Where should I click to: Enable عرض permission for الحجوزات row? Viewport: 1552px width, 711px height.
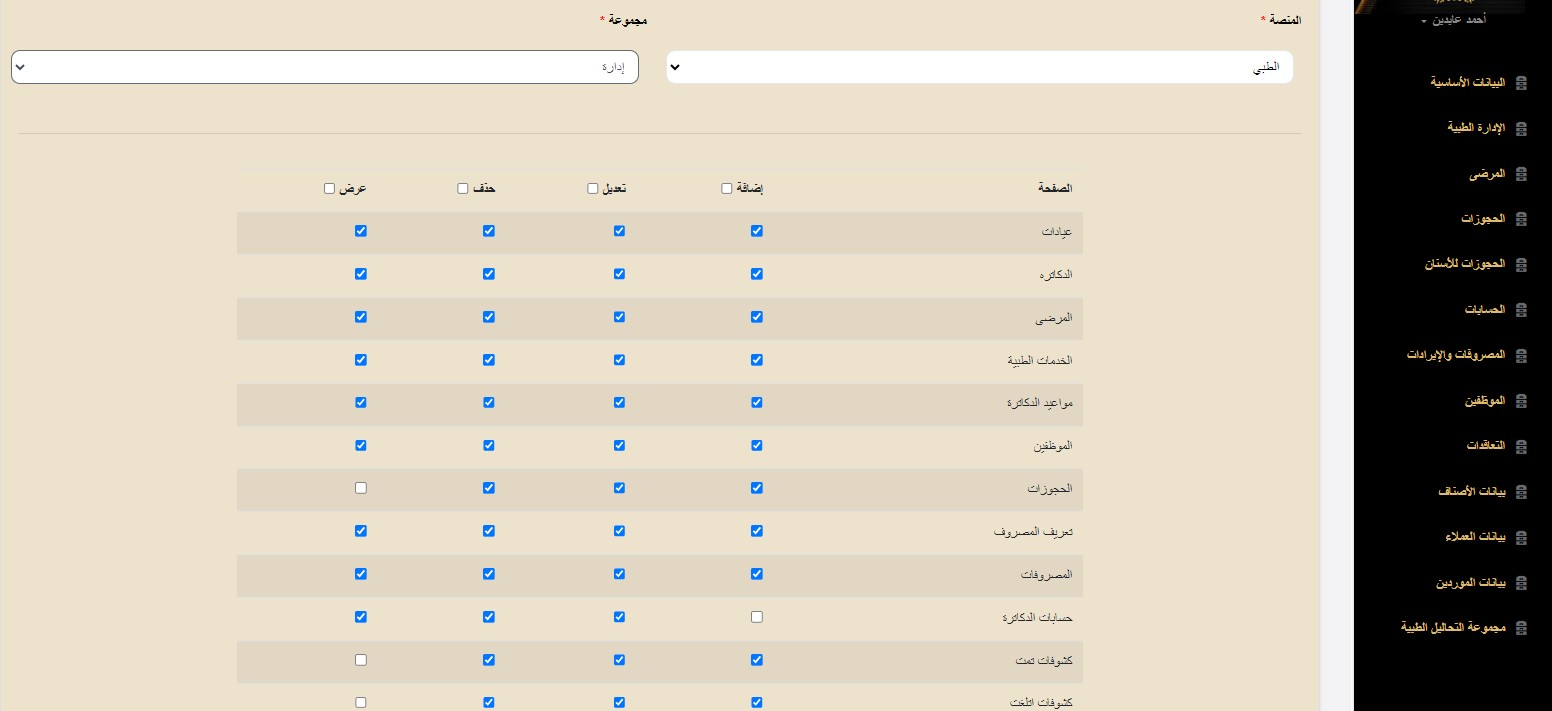(361, 488)
